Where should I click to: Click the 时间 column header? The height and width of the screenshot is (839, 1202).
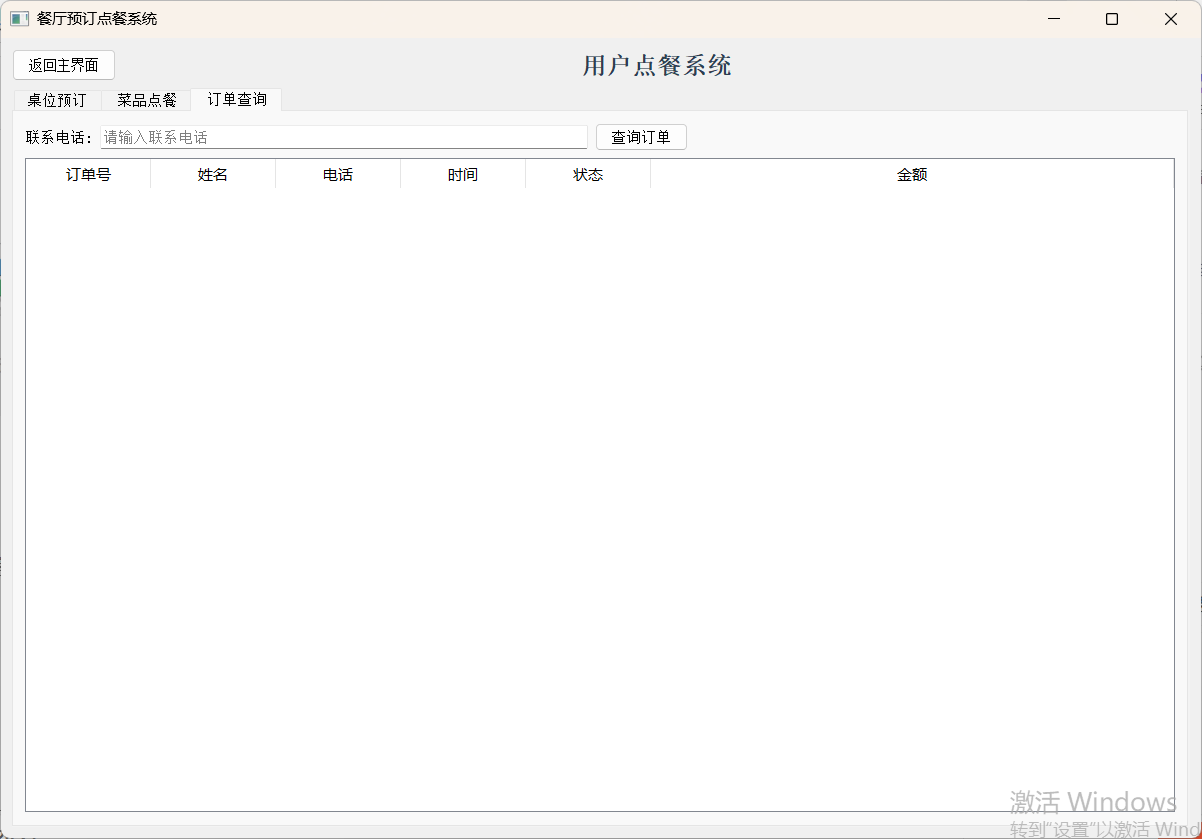(x=462, y=174)
